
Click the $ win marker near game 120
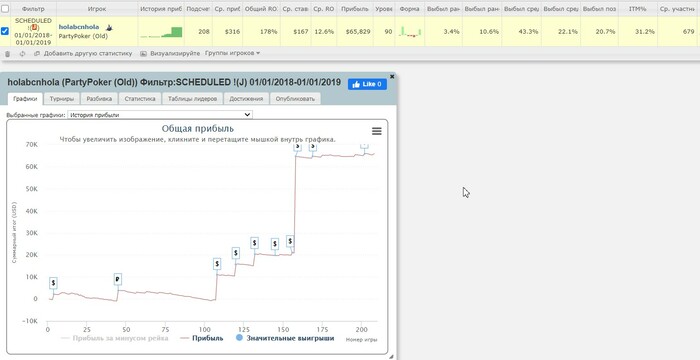tap(236, 253)
